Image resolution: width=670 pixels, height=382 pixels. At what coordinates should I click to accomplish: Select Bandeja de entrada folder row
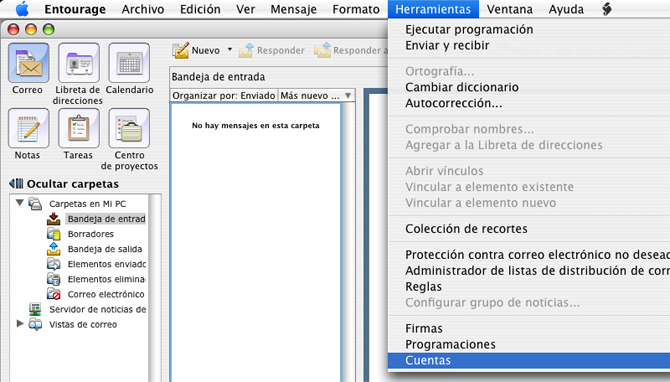click(x=79, y=219)
